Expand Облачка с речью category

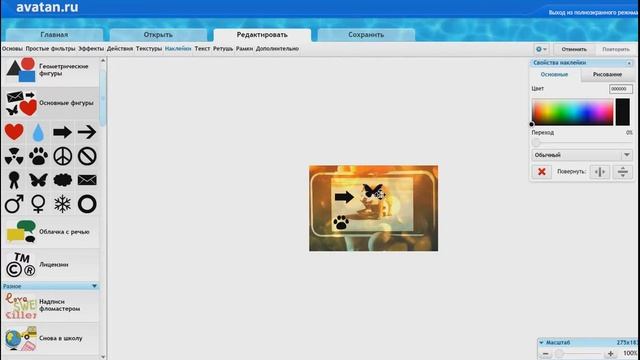[51, 231]
